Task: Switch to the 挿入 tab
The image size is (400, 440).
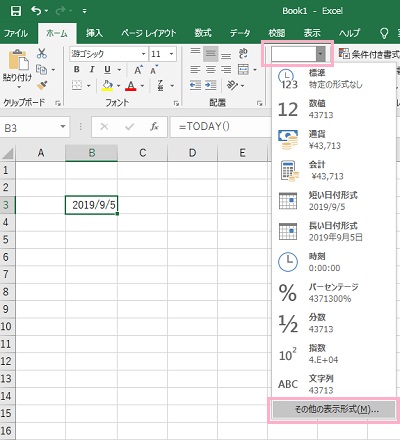Action: [x=94, y=33]
